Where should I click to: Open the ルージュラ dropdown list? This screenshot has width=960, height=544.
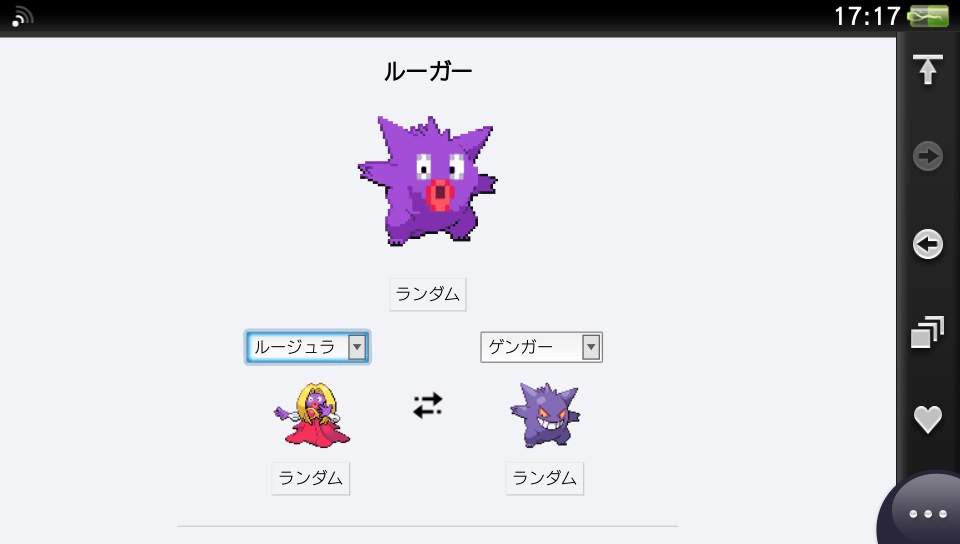tap(307, 347)
